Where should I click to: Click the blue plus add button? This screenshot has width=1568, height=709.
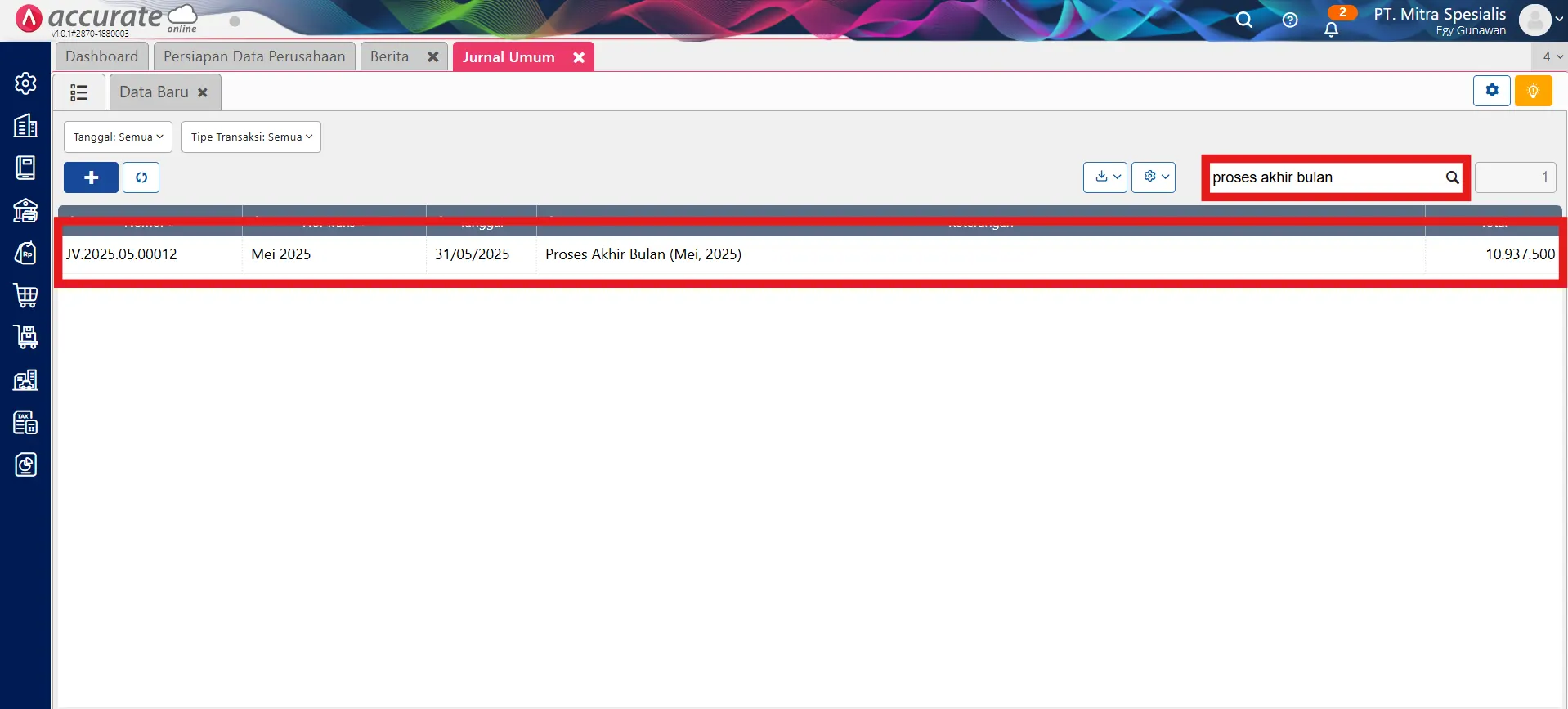point(91,177)
